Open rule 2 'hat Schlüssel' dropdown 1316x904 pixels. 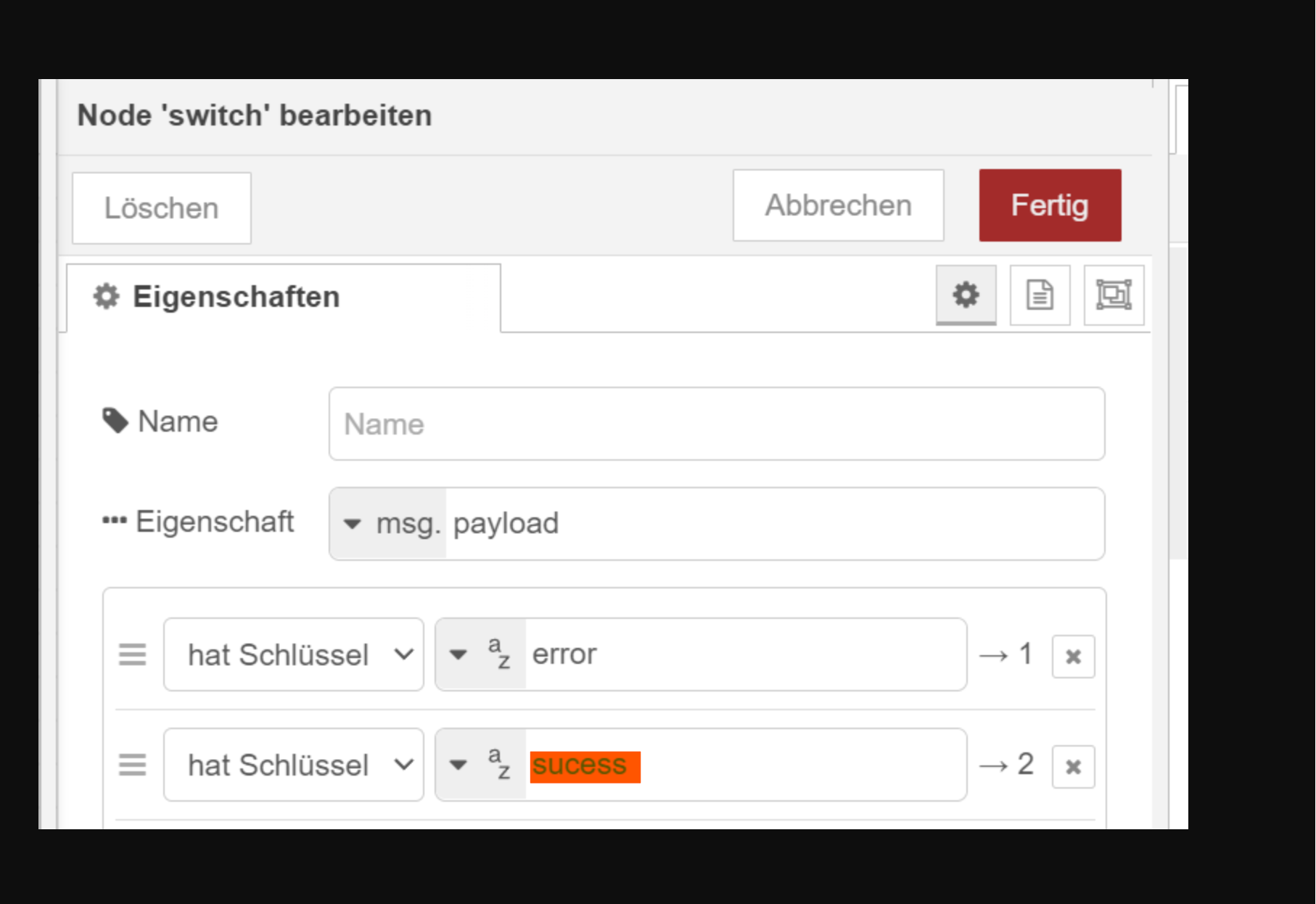[294, 765]
